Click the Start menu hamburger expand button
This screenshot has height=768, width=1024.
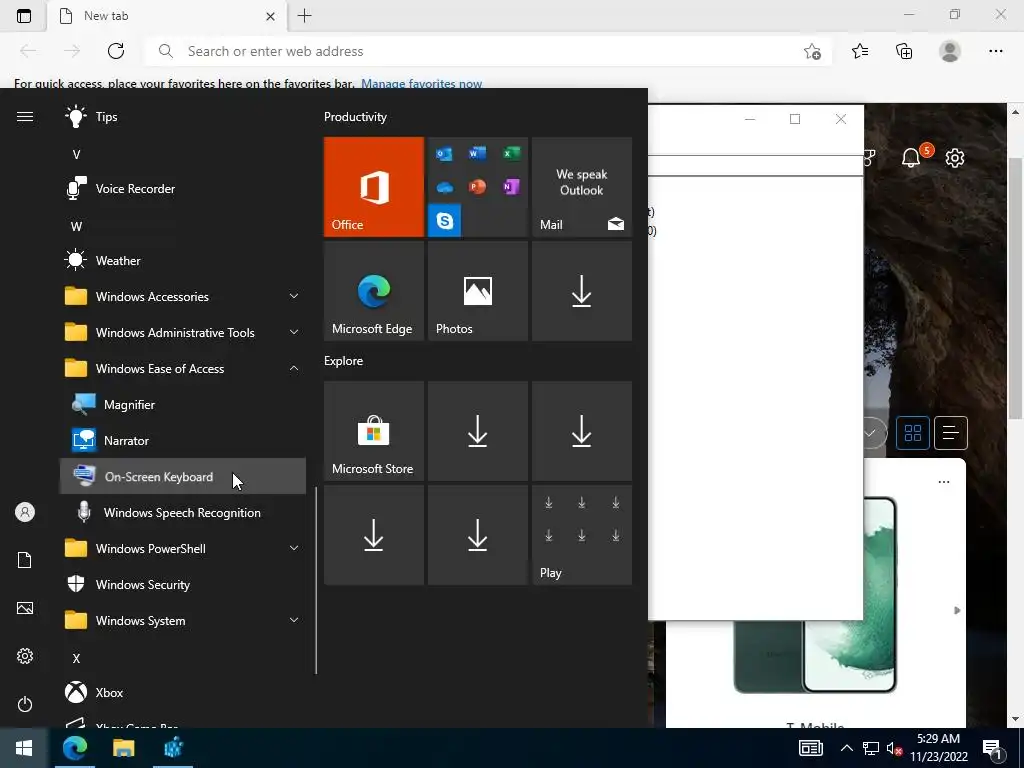(x=25, y=116)
